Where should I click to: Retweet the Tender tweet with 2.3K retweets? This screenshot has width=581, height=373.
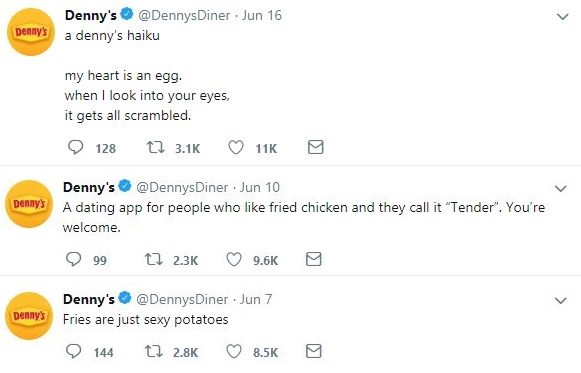(x=153, y=259)
